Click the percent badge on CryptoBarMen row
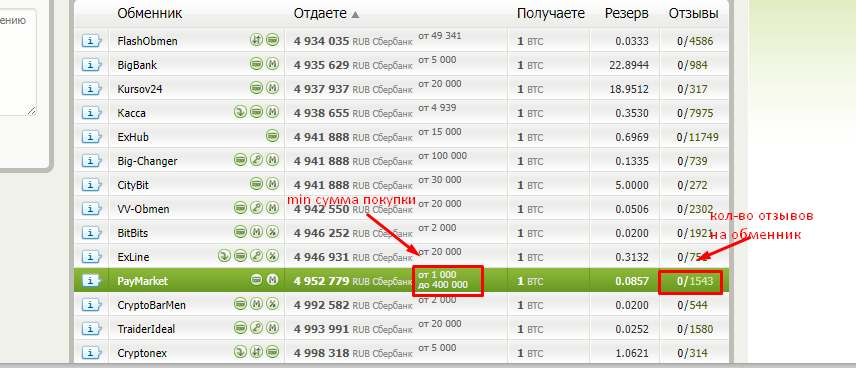The width and height of the screenshot is (856, 368). pyautogui.click(x=272, y=304)
